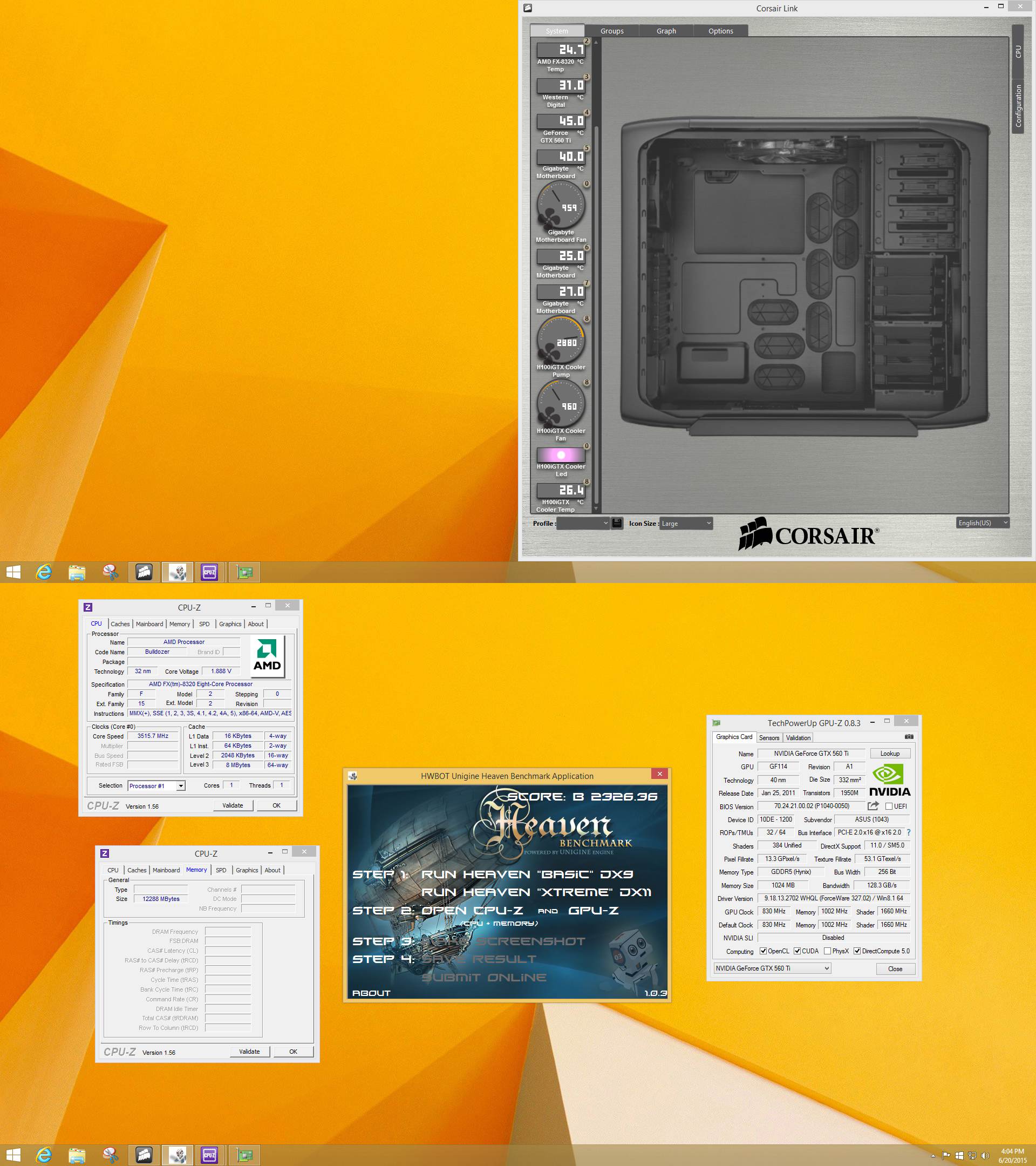Viewport: 1036px width, 1166px height.
Task: Click the sensor list scroll-up arrow in Corsair Link
Action: point(596,42)
